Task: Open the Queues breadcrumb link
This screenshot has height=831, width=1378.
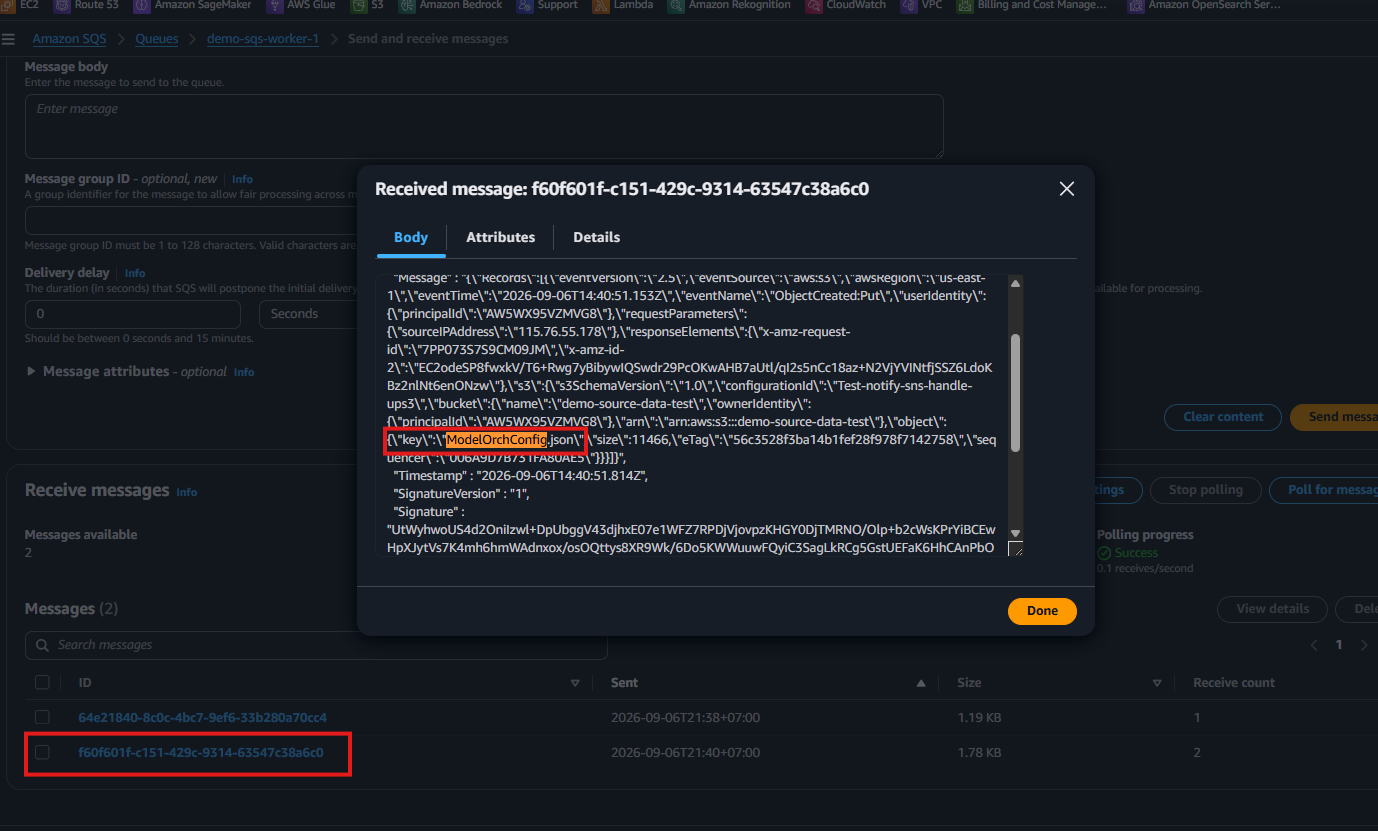Action: tap(156, 39)
